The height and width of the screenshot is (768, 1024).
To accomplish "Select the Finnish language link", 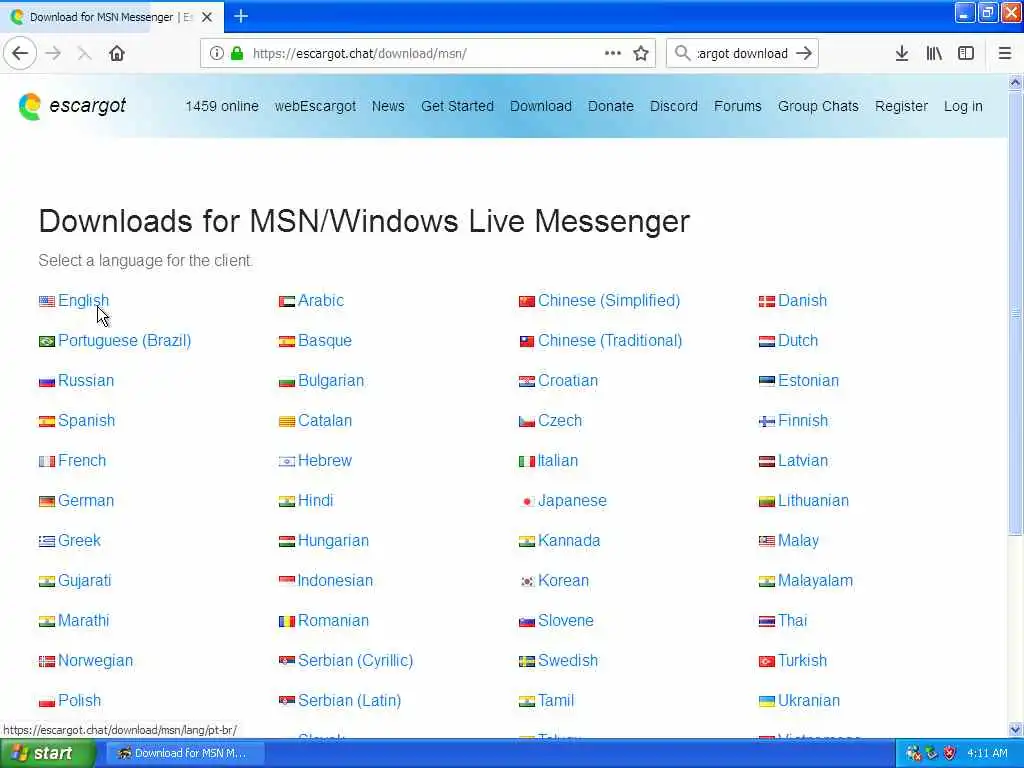I will tap(803, 421).
